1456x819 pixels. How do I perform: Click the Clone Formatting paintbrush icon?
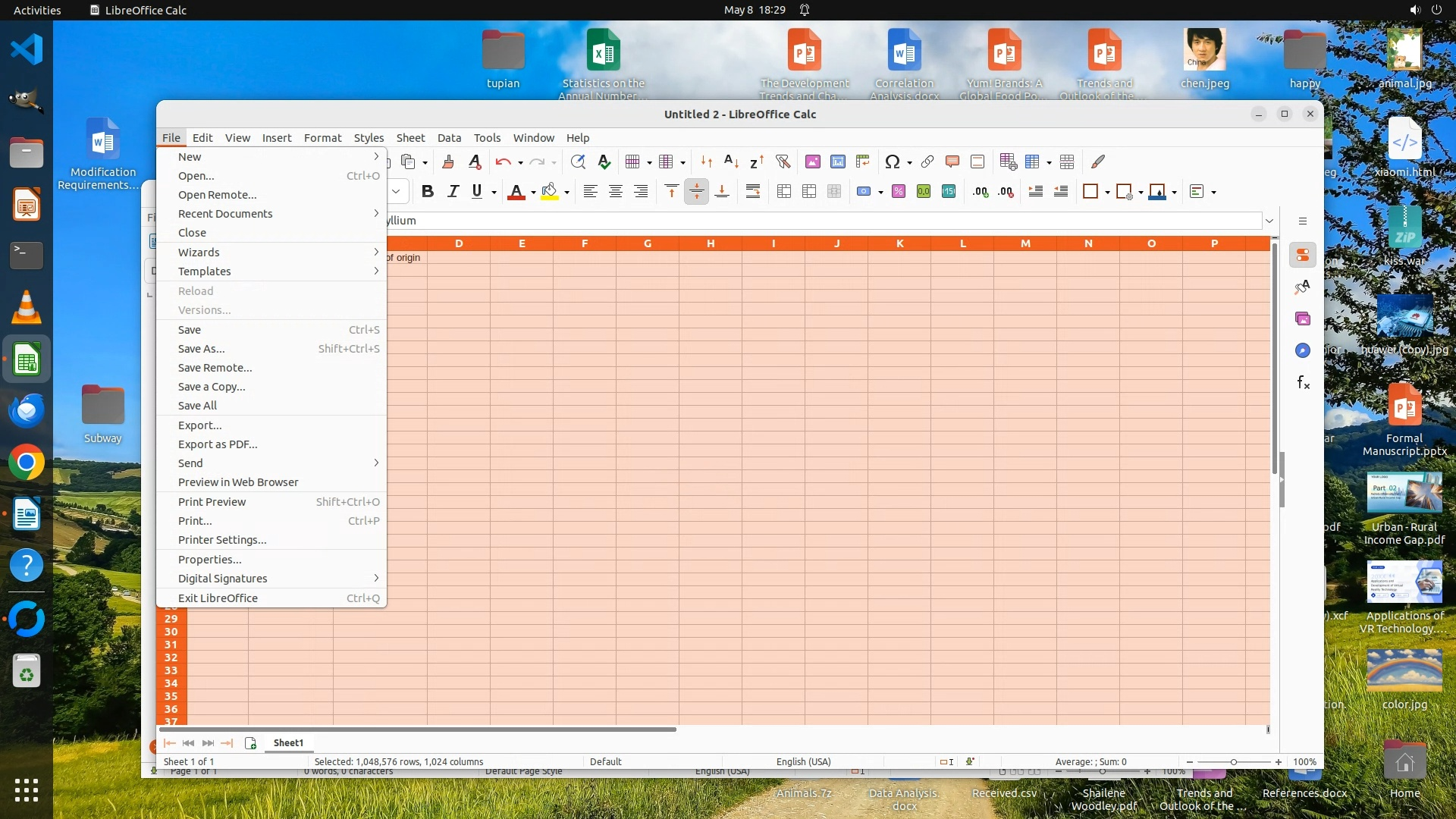(x=448, y=162)
